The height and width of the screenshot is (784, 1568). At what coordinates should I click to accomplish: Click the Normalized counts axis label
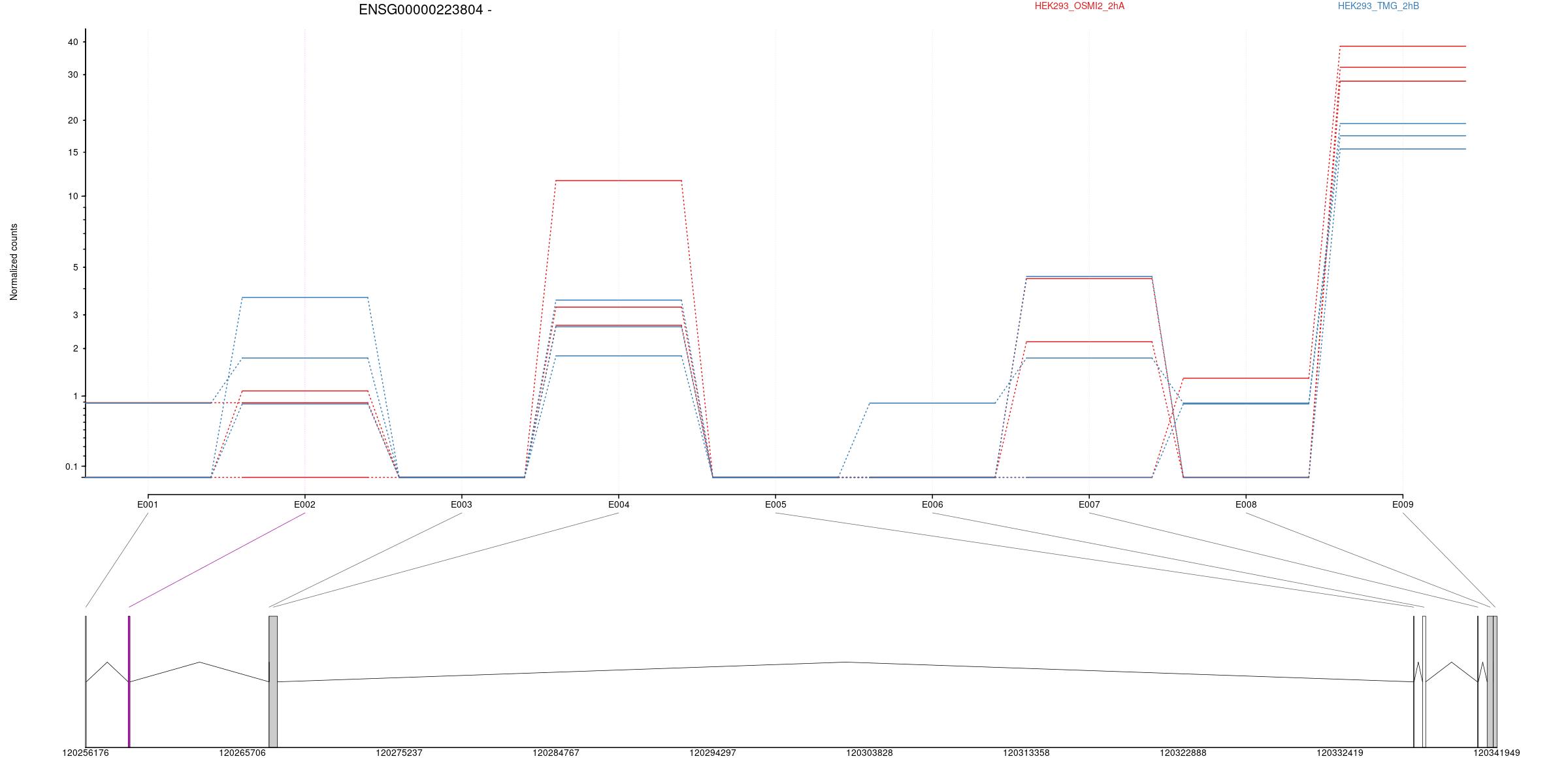click(14, 262)
